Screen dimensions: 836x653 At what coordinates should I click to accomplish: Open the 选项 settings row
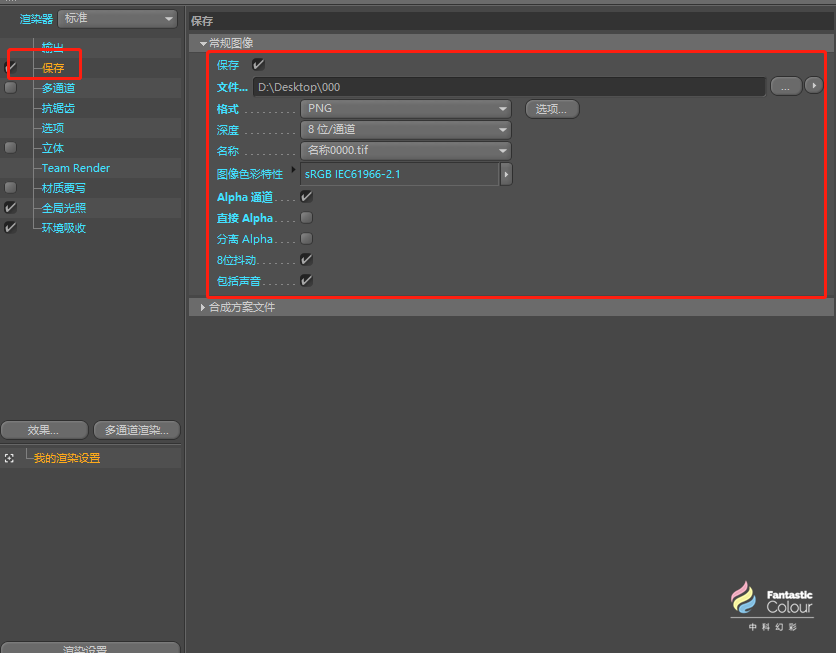(53, 128)
